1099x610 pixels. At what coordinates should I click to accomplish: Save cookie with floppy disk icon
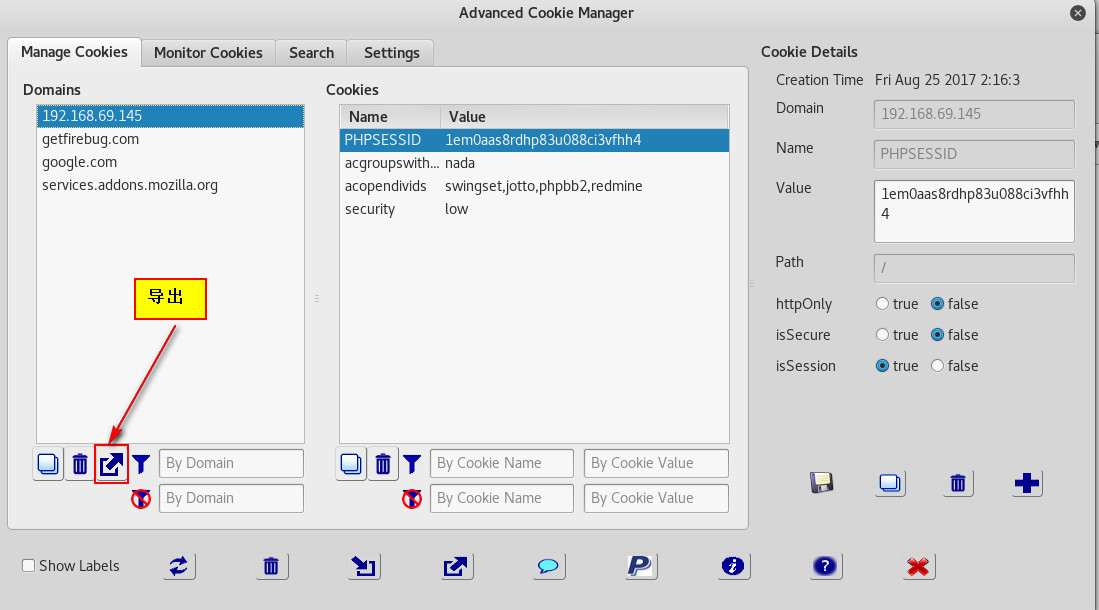click(821, 482)
